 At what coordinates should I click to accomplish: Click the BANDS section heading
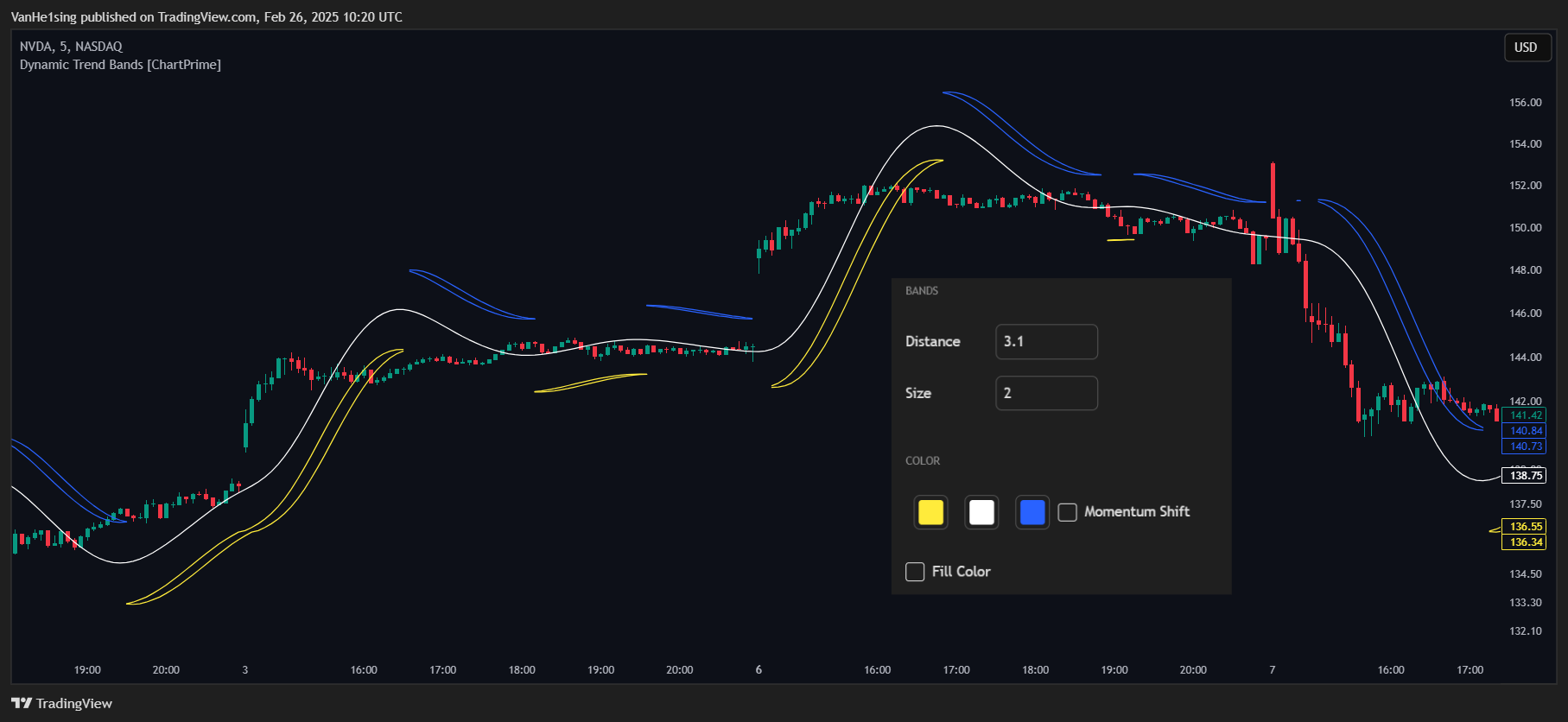coord(922,291)
